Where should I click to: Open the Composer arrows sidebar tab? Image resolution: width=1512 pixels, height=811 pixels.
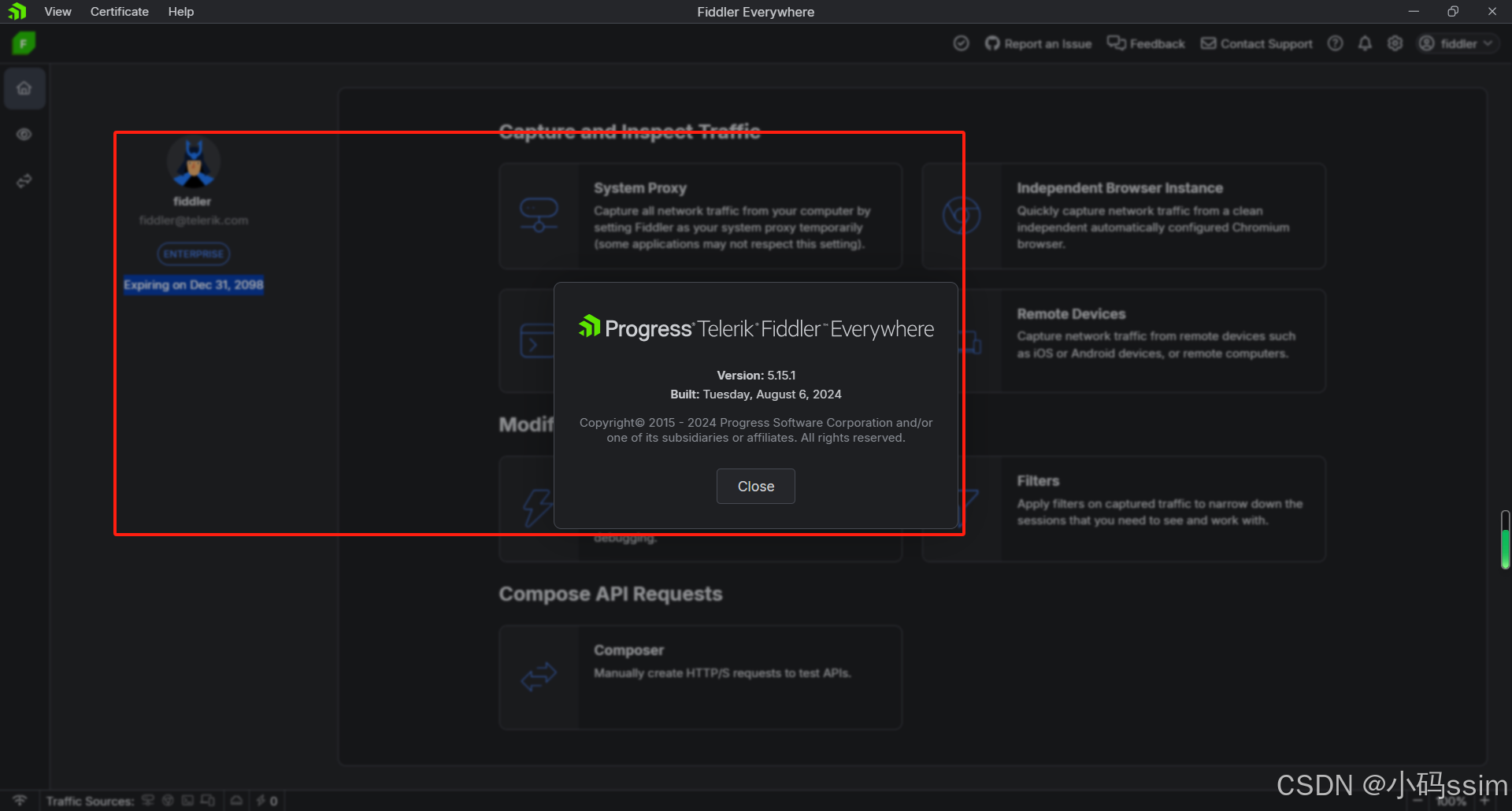tap(24, 181)
